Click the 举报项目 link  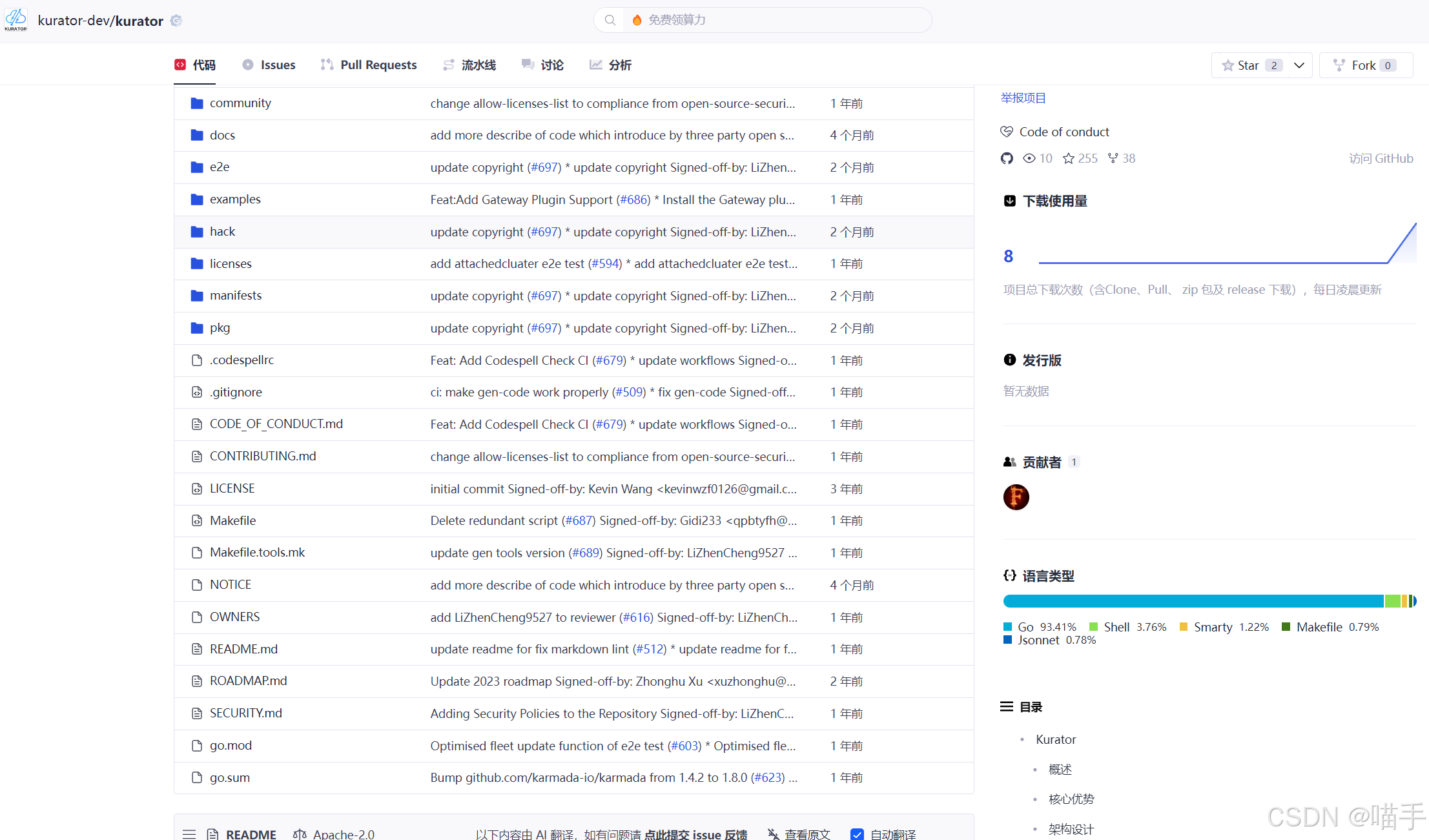(1023, 98)
